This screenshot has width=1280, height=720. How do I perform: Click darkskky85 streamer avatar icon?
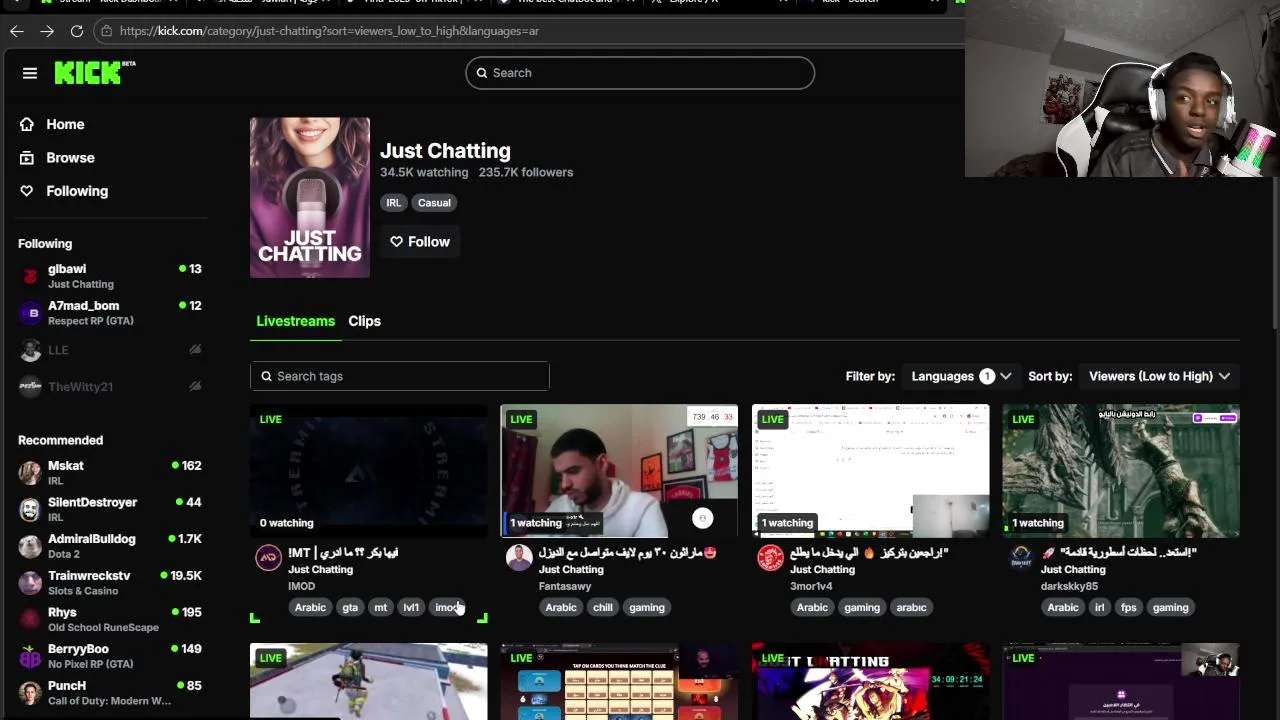(1021, 558)
